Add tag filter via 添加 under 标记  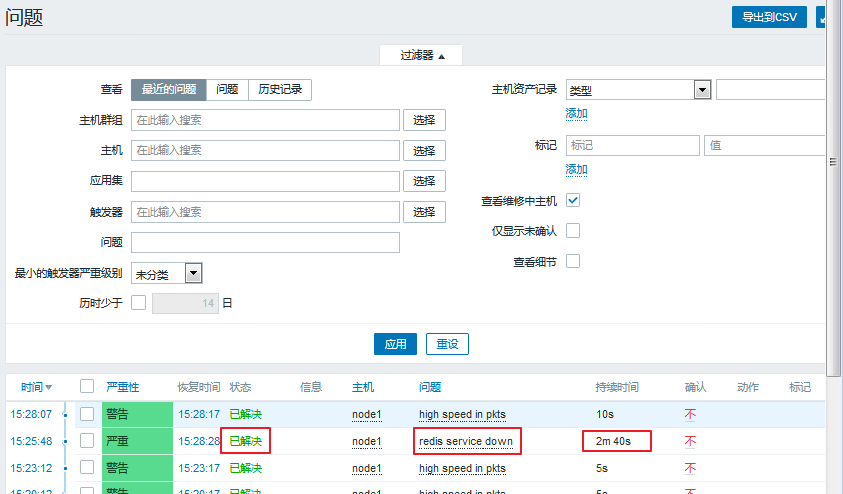click(x=576, y=170)
